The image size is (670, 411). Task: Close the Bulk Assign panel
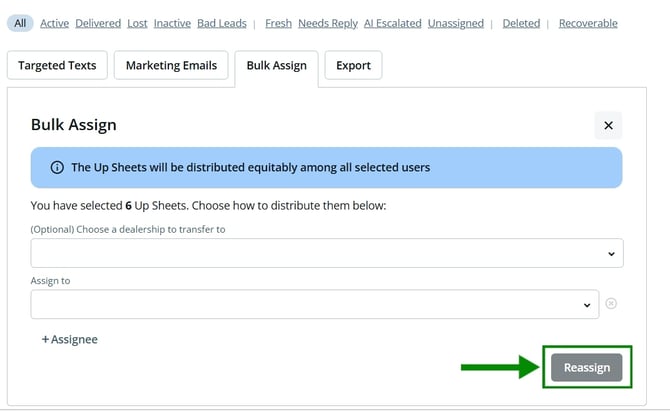[608, 125]
